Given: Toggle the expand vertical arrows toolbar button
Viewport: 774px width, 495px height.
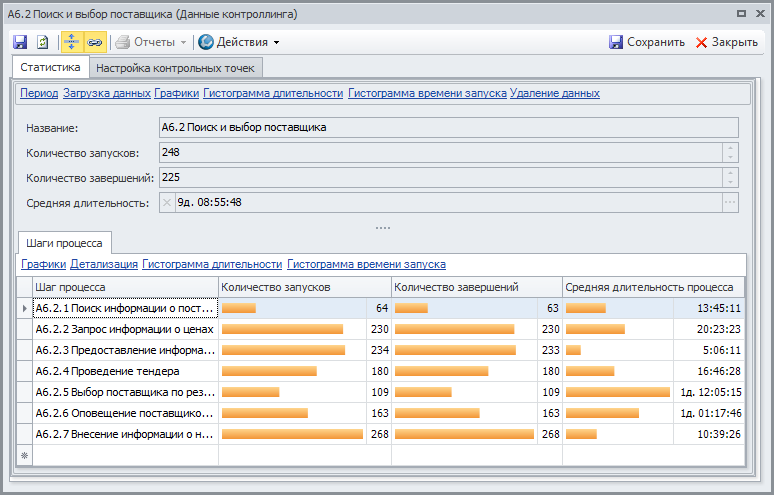Looking at the screenshot, I should [x=72, y=42].
